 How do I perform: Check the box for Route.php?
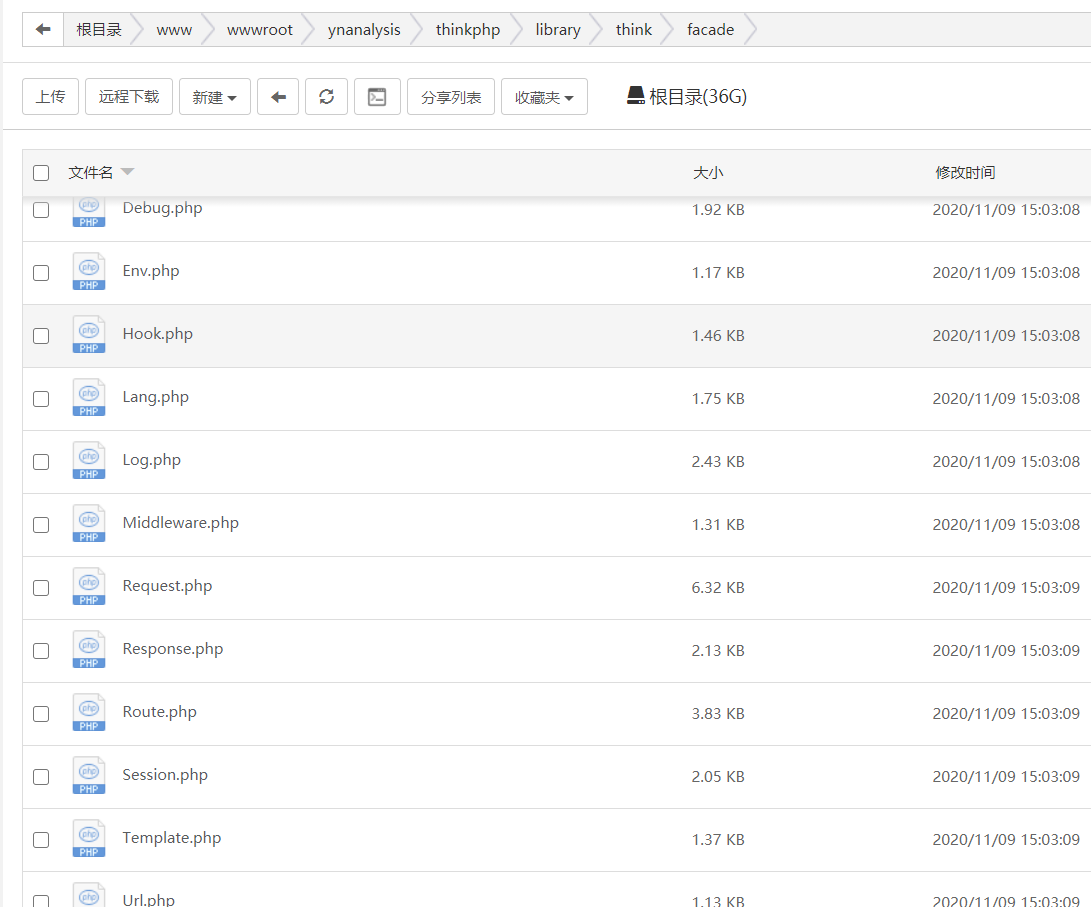point(41,714)
